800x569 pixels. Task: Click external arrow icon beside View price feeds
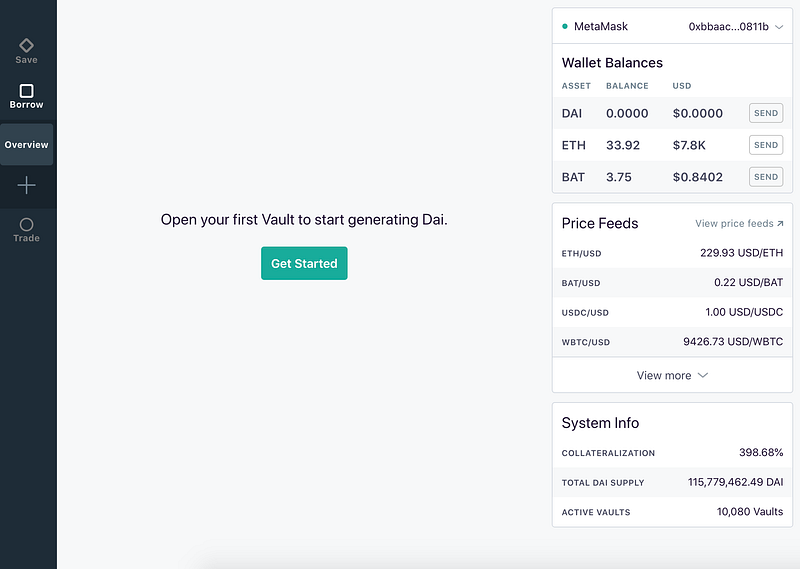coord(780,224)
